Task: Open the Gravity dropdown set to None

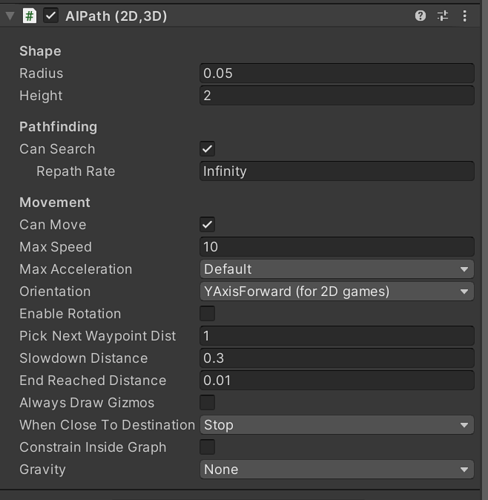Action: tap(337, 469)
